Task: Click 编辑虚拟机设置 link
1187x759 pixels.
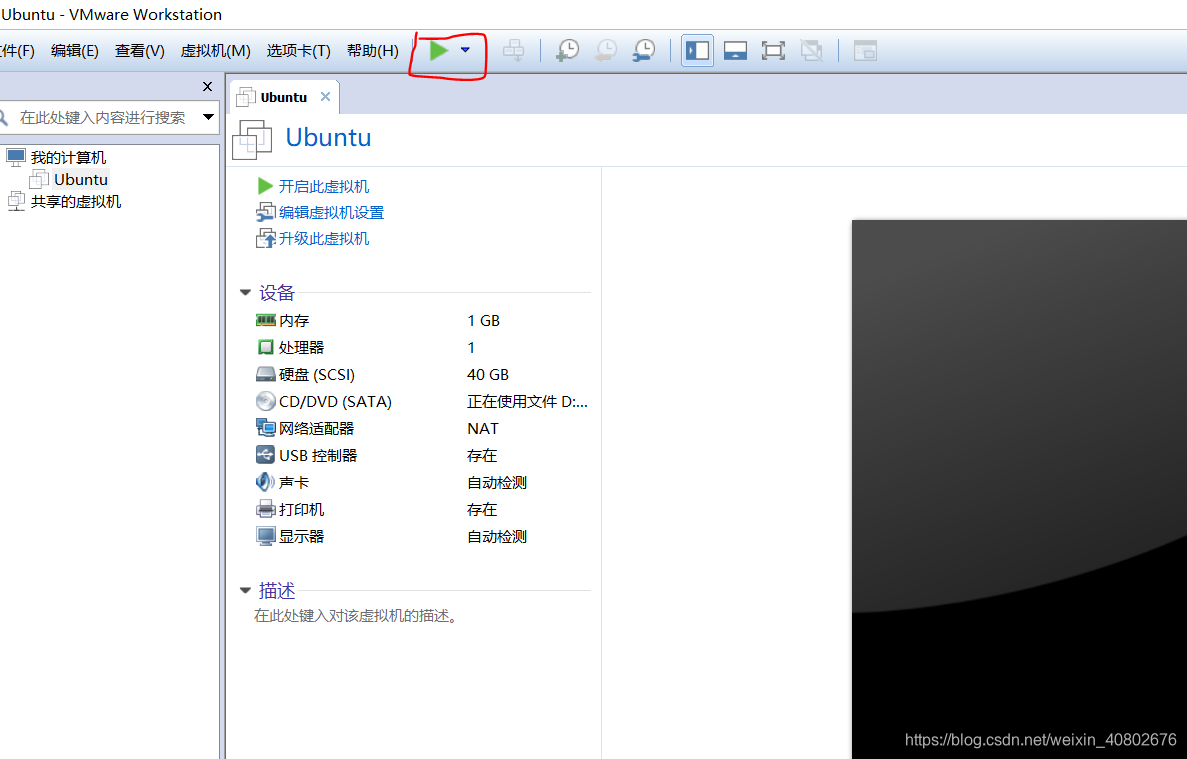Action: [x=332, y=213]
